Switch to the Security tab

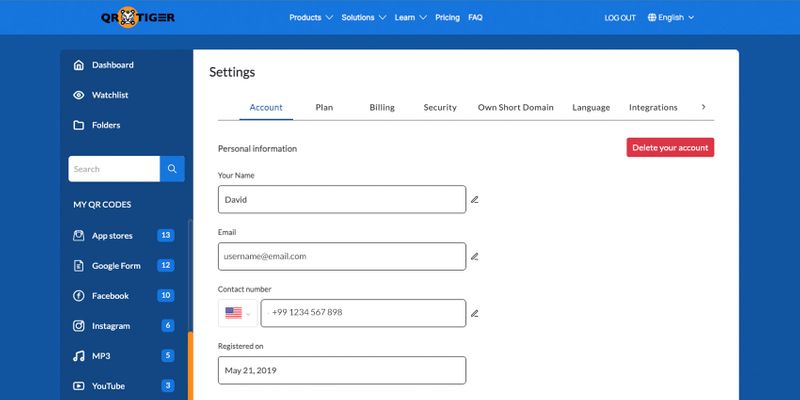tap(440, 108)
